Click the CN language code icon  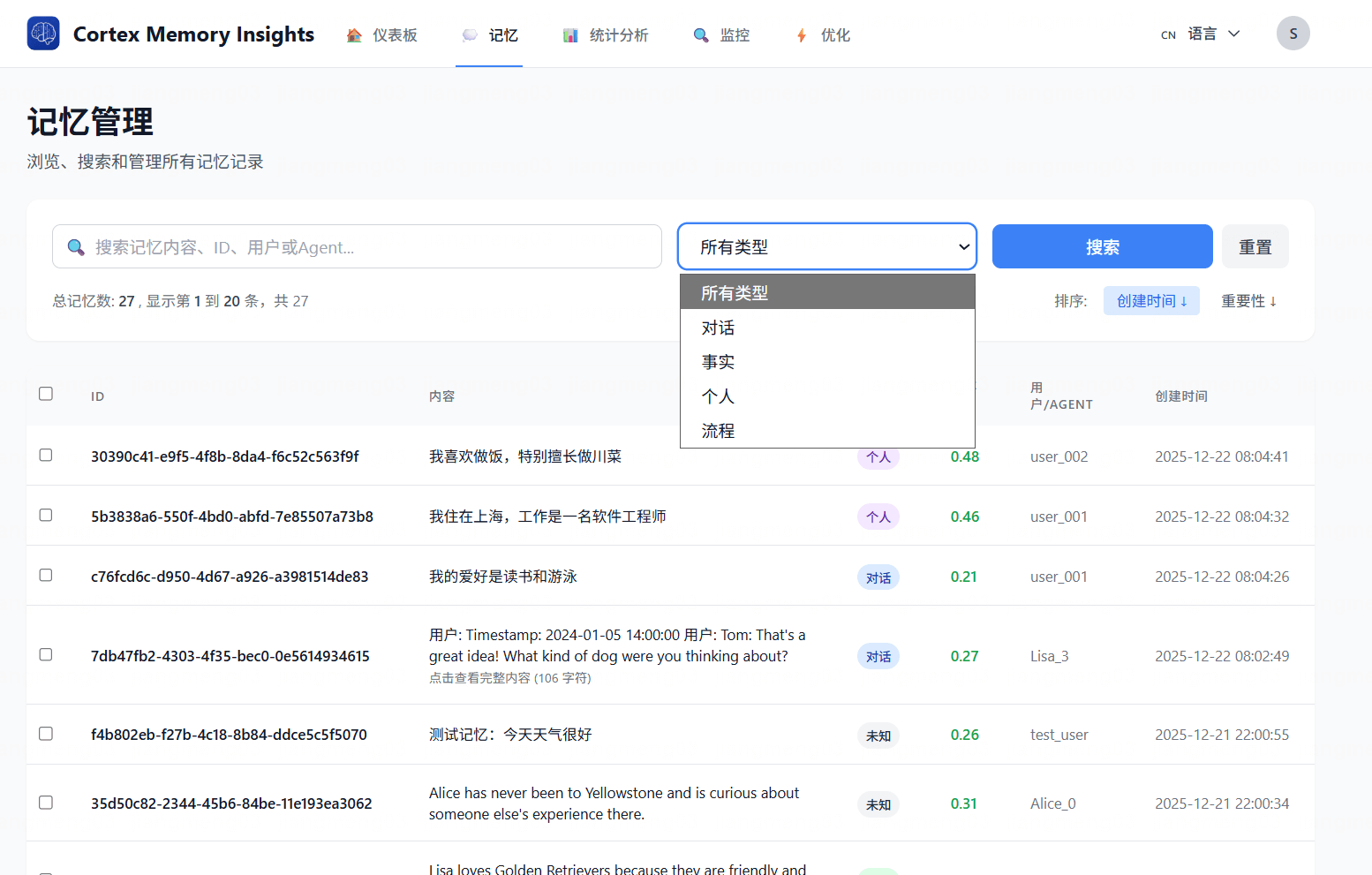tap(1168, 35)
